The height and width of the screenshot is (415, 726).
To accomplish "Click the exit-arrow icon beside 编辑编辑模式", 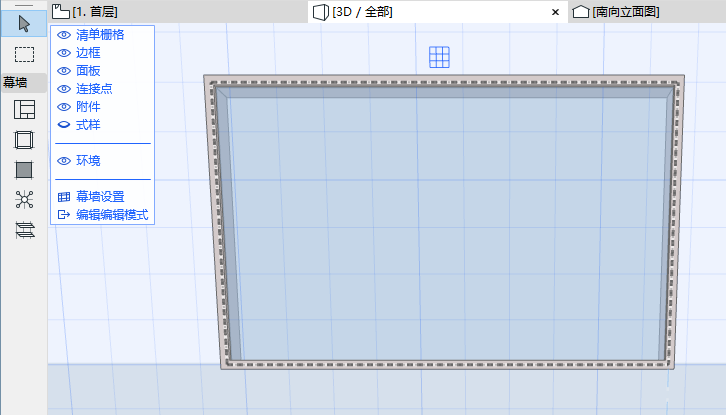I will tap(63, 215).
